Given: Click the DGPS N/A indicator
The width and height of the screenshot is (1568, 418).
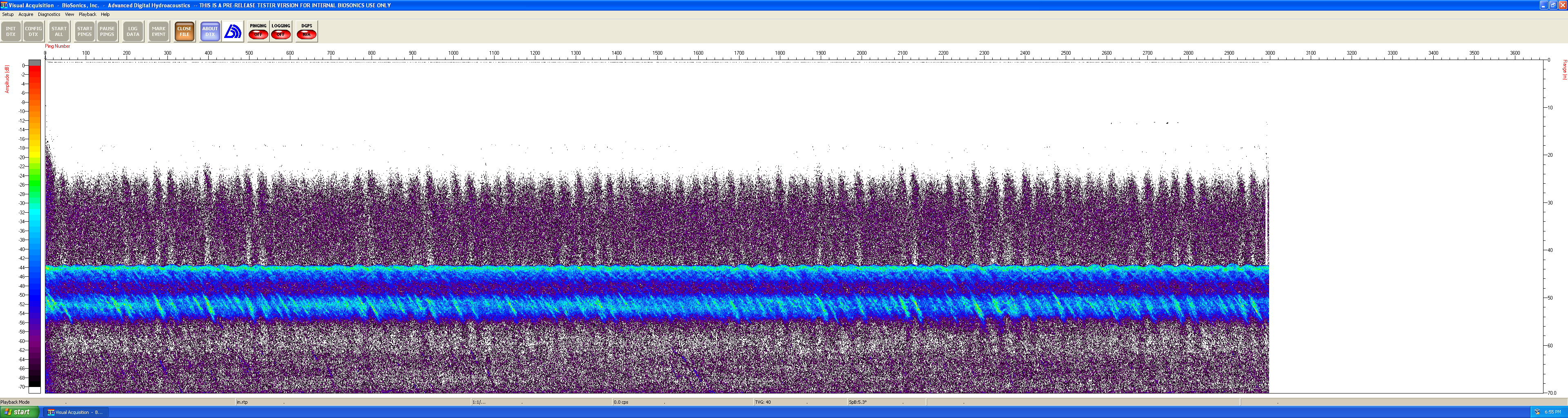Looking at the screenshot, I should 307,32.
